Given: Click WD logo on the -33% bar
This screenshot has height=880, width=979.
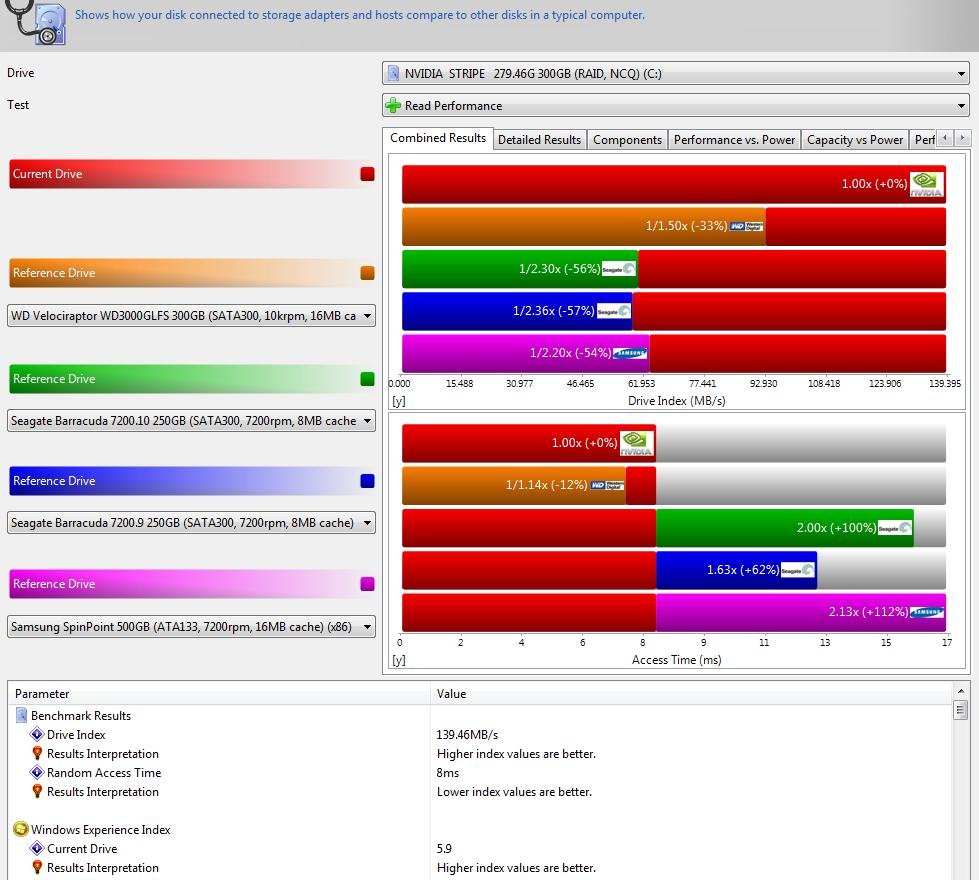Looking at the screenshot, I should click(746, 226).
